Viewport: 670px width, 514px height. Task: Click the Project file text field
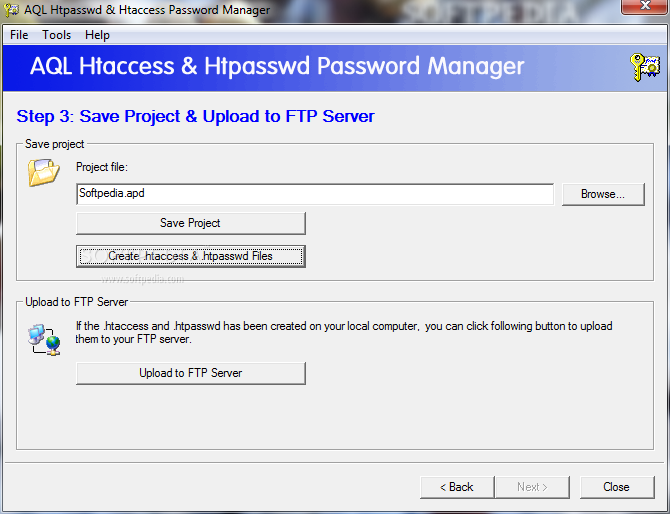point(314,194)
